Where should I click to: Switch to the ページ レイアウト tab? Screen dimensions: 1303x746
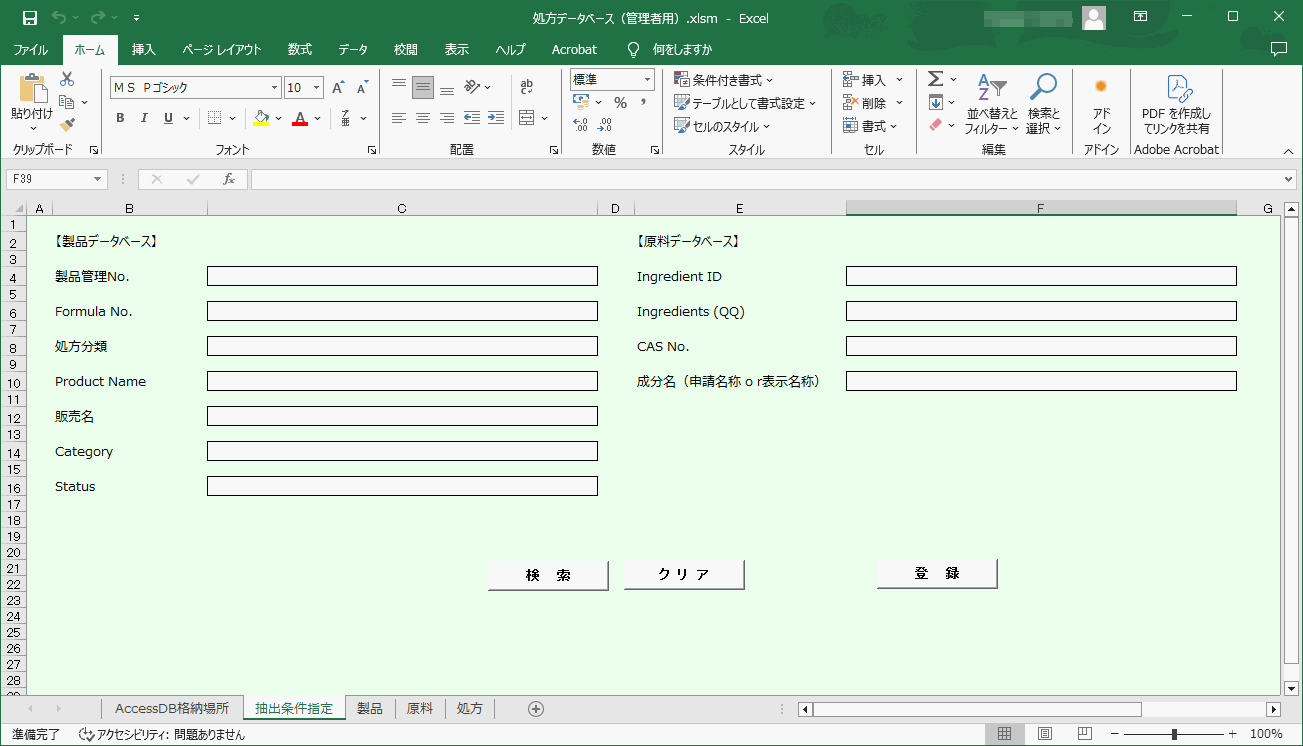222,49
